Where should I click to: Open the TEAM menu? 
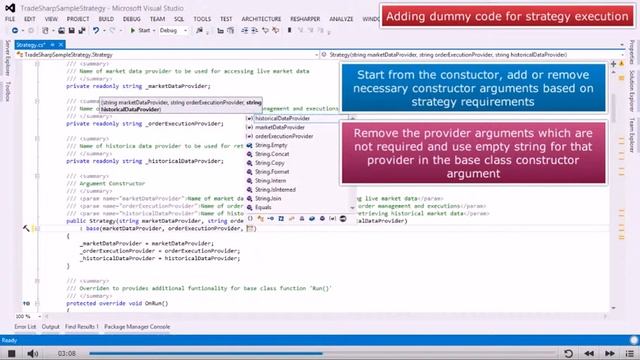pos(157,19)
